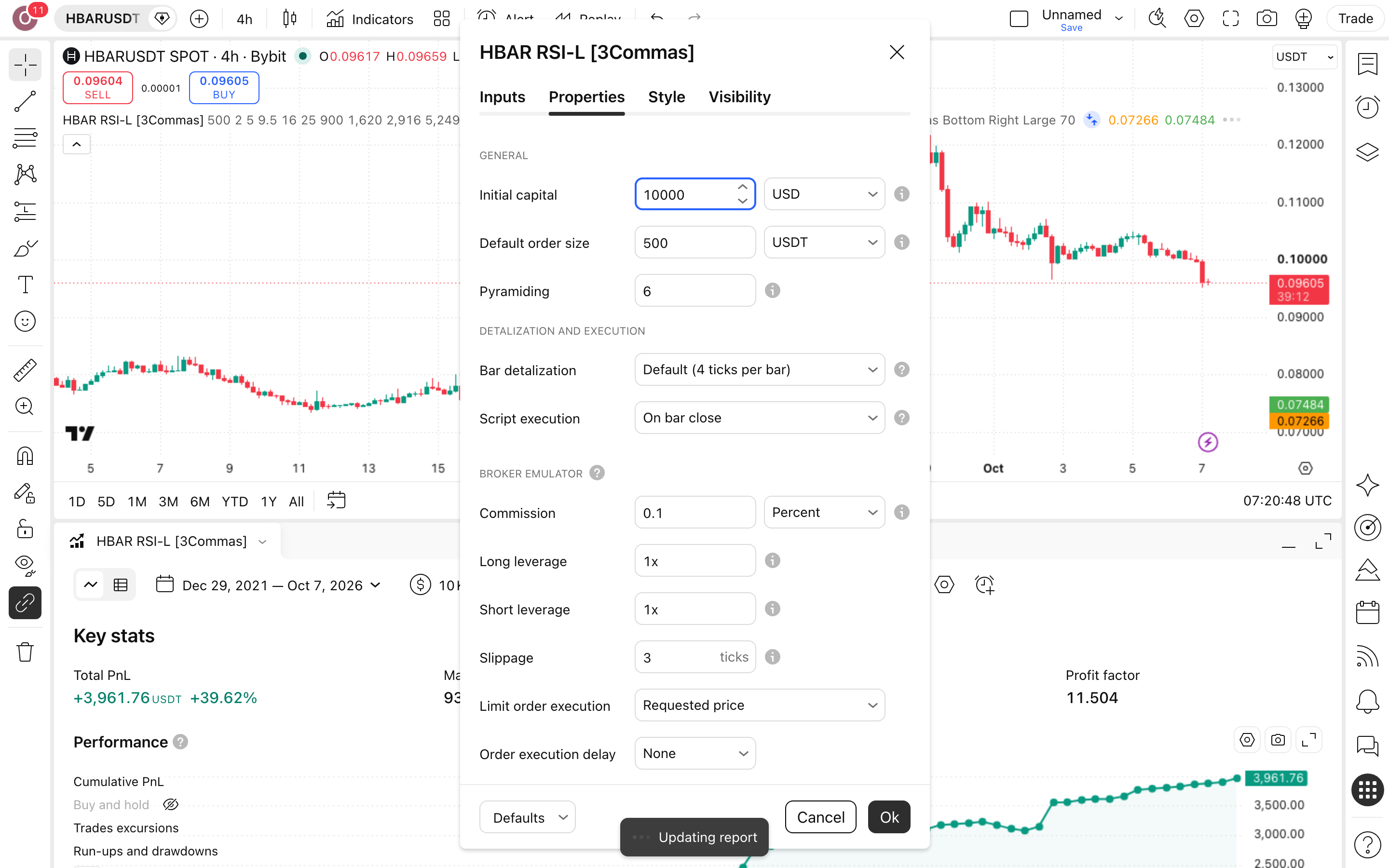Enter fullscreen mode

[x=1230, y=19]
